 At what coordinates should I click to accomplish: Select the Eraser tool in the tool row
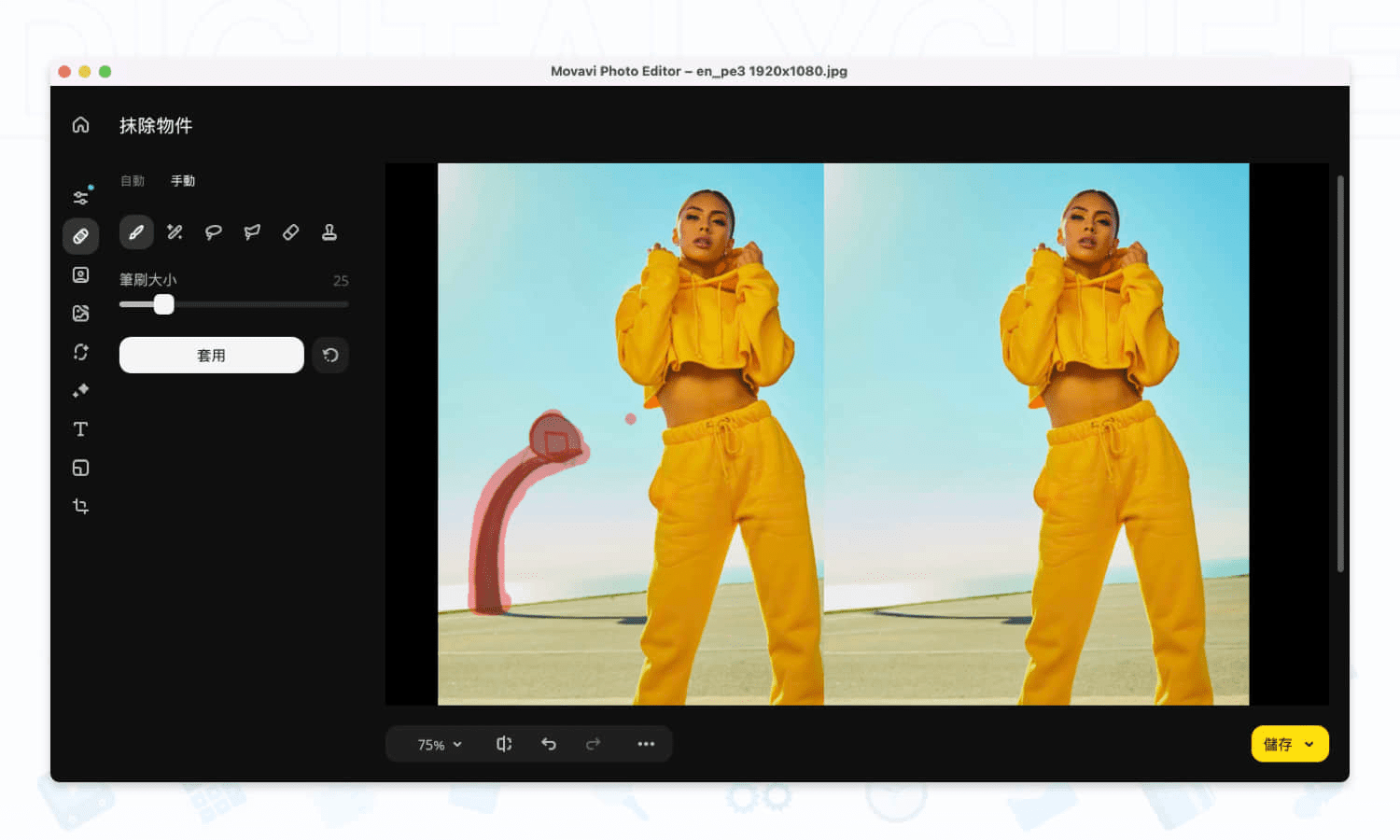(x=290, y=232)
